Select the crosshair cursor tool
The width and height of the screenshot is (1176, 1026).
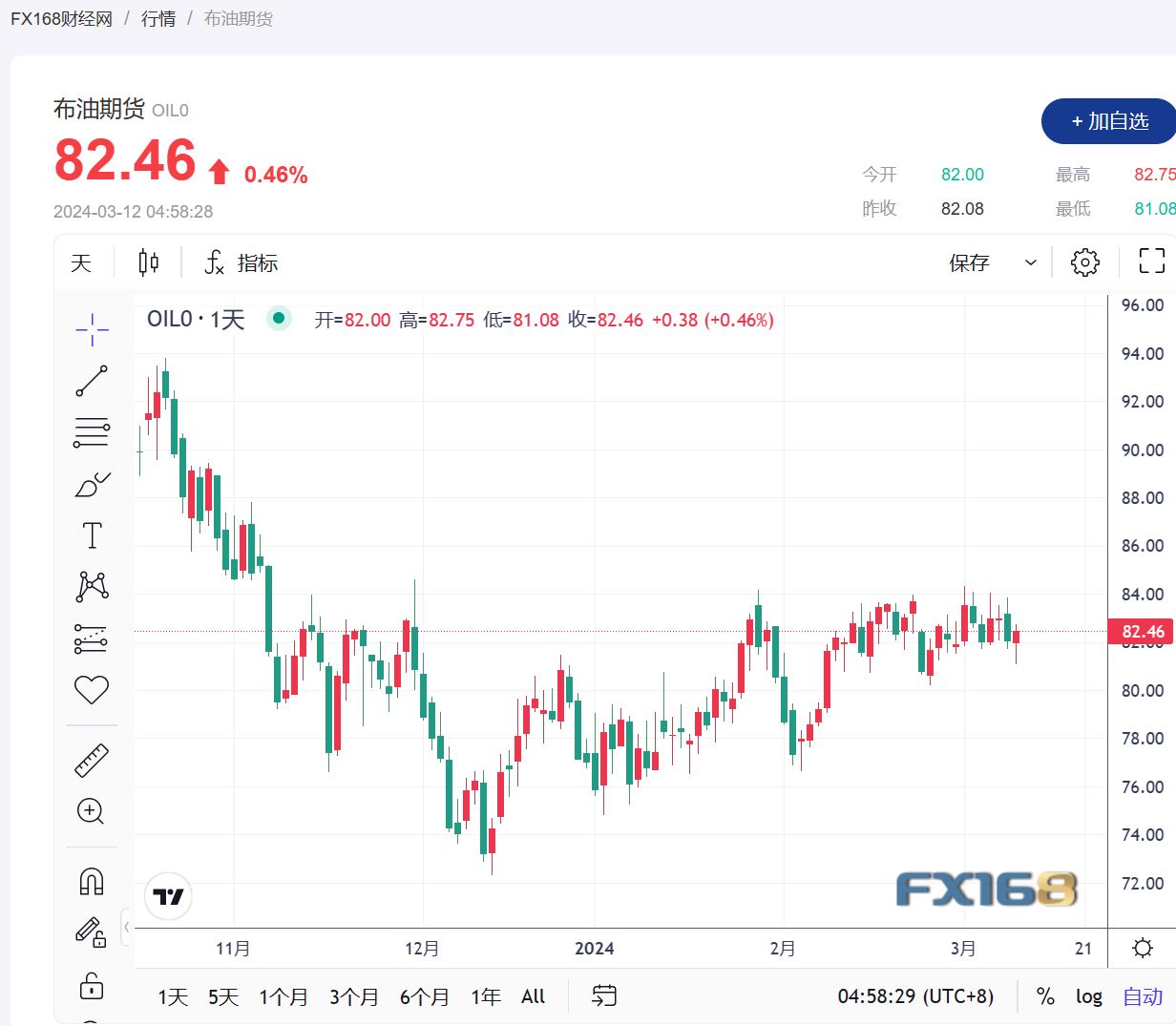tap(92, 330)
